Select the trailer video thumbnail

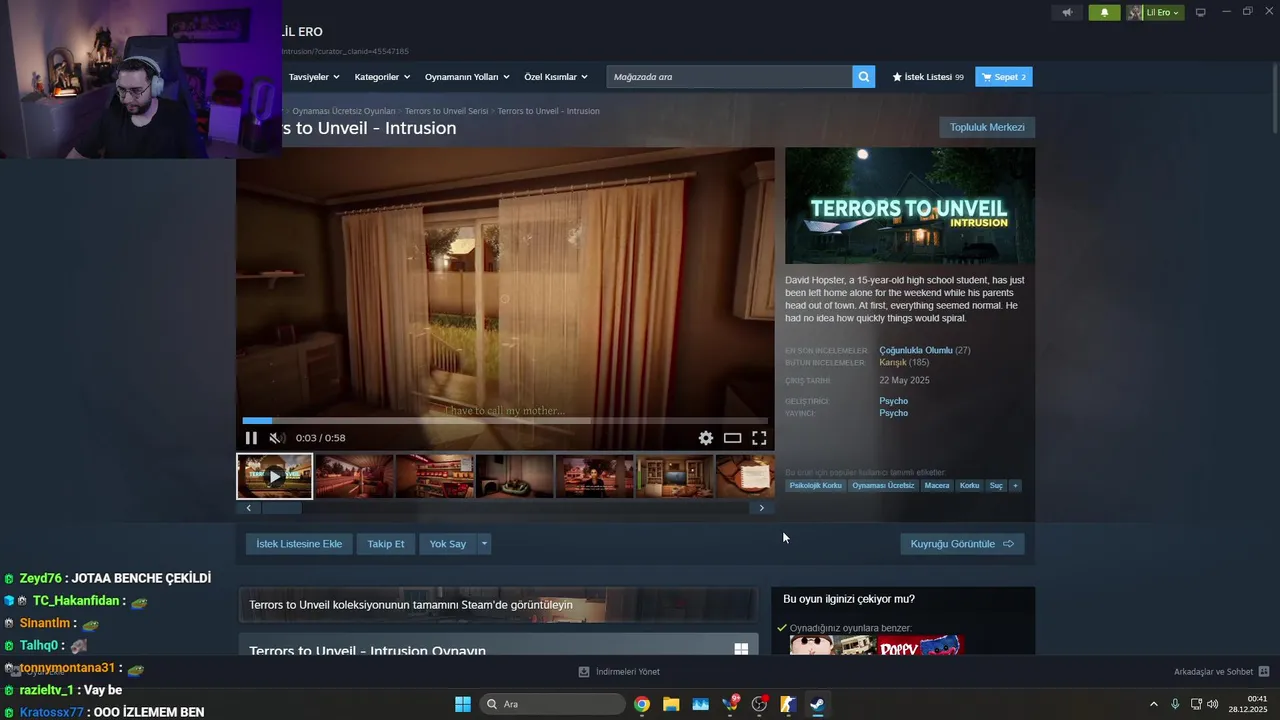pos(274,476)
